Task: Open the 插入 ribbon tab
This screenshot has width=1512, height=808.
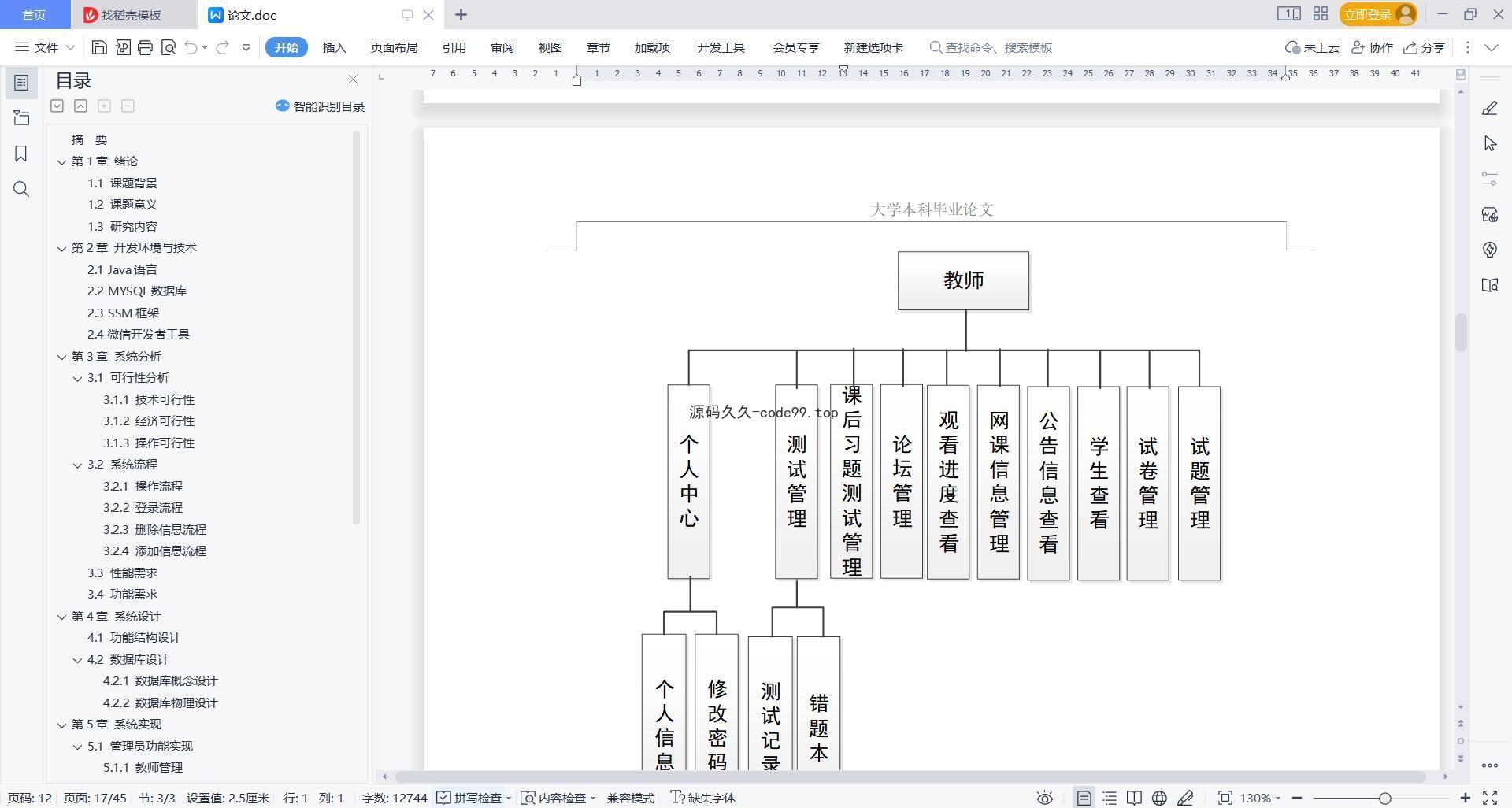Action: 335,47
